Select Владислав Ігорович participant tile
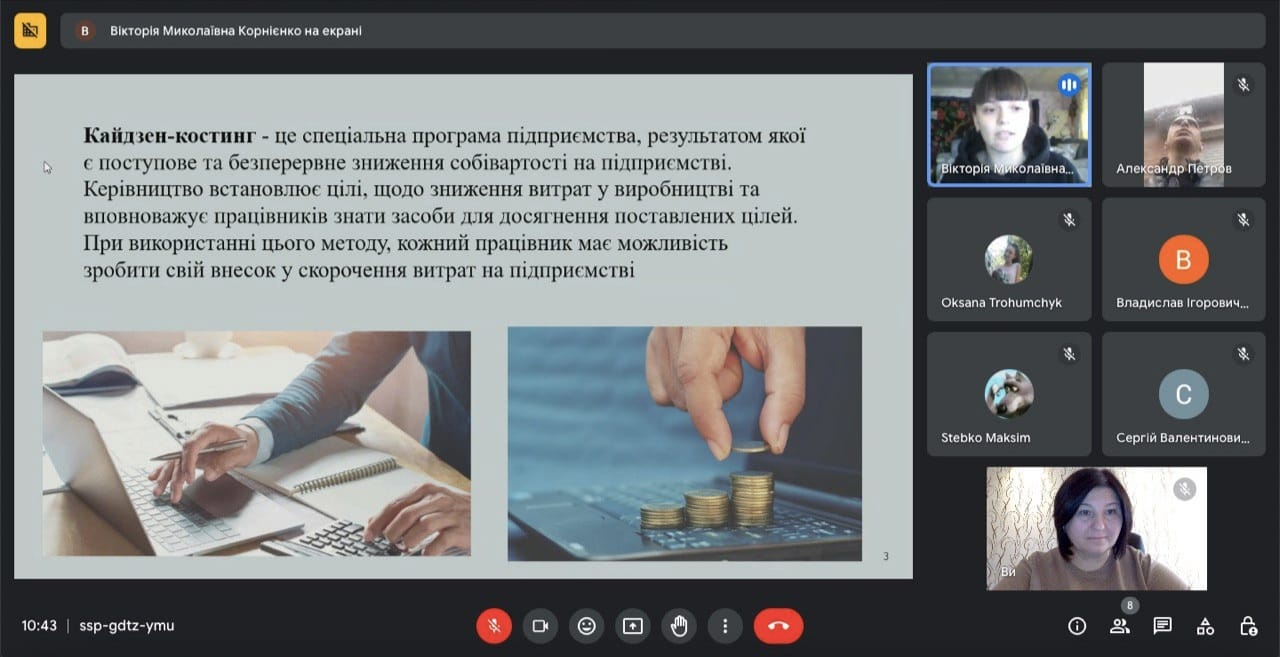1280x657 pixels. point(1184,259)
